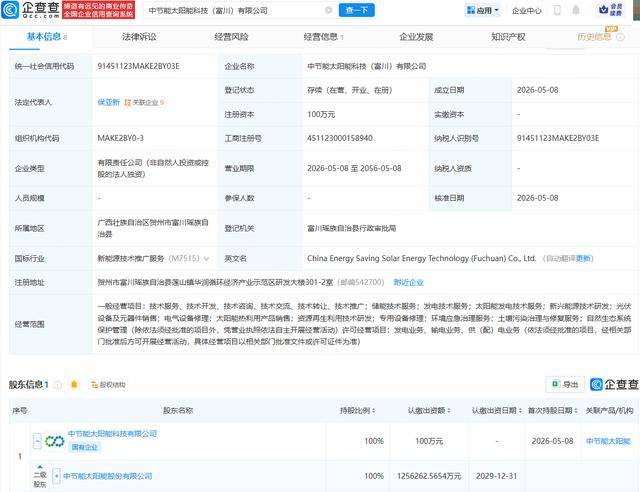Screen dimensions: 640x492
Task: Click the red 全国企业信用查询系统 banner
Action: (x=98, y=10)
